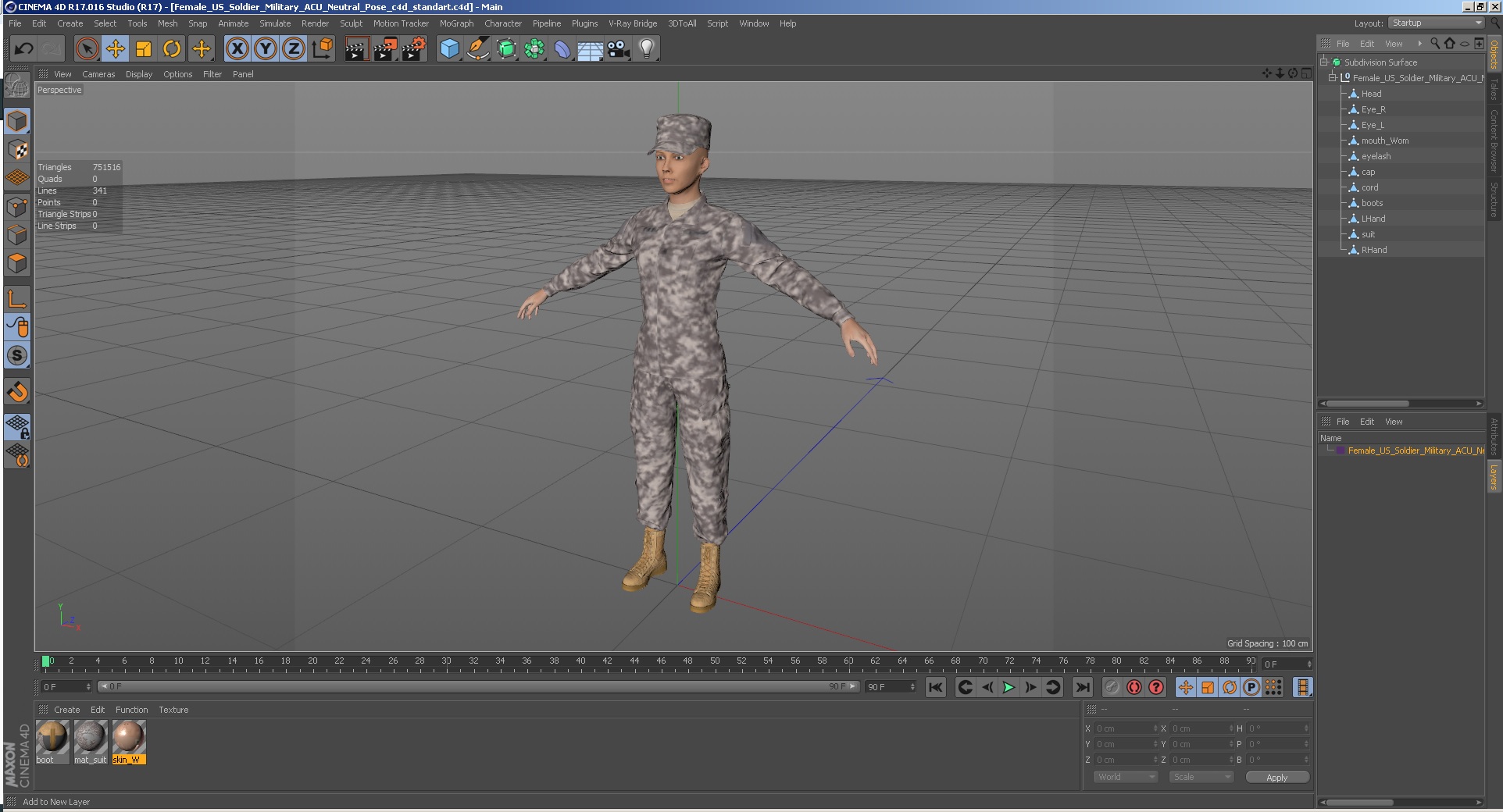Add a Camera object
This screenshot has height=812, width=1503.
619,49
